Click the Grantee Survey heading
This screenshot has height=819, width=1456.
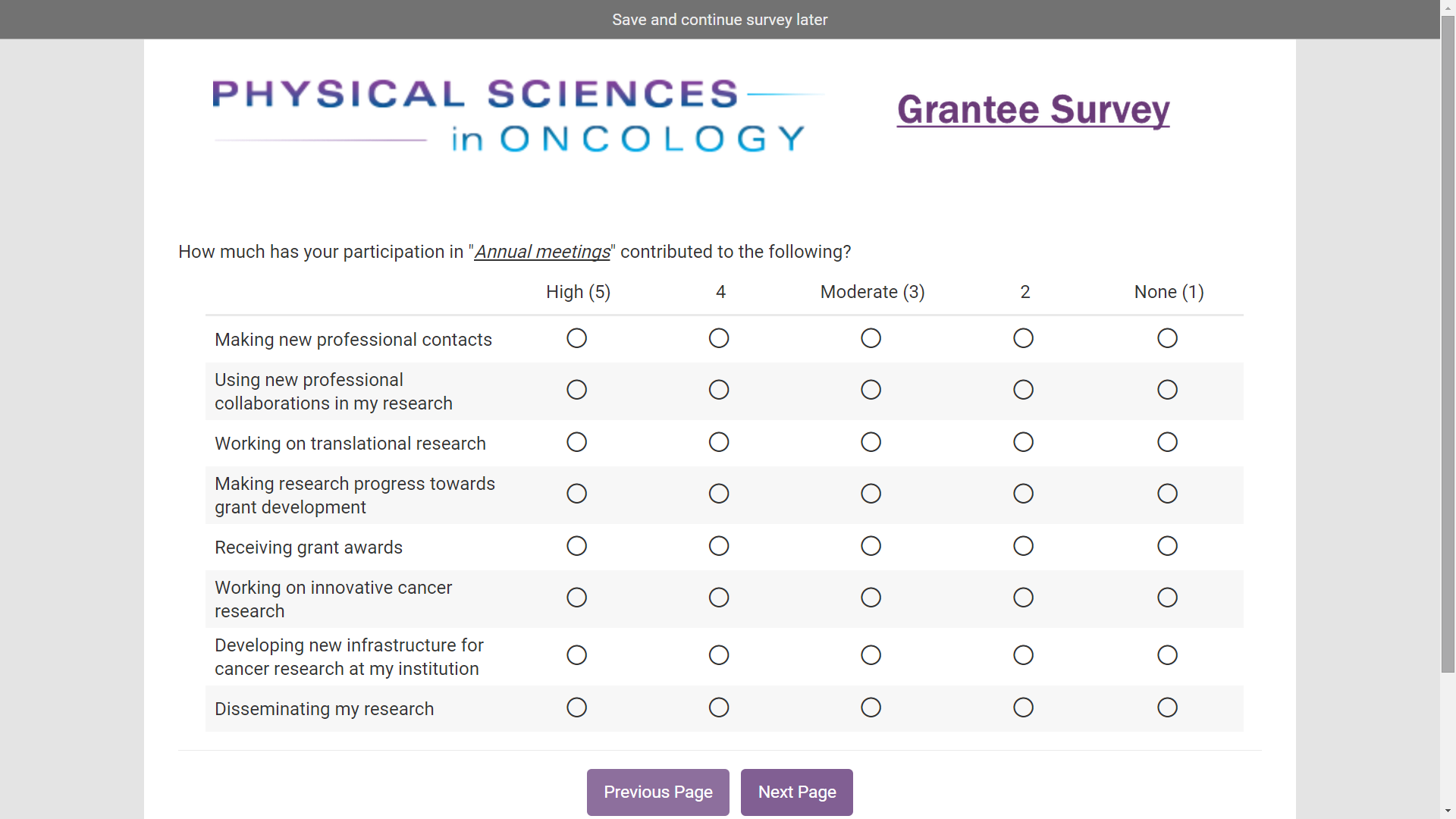point(1033,110)
